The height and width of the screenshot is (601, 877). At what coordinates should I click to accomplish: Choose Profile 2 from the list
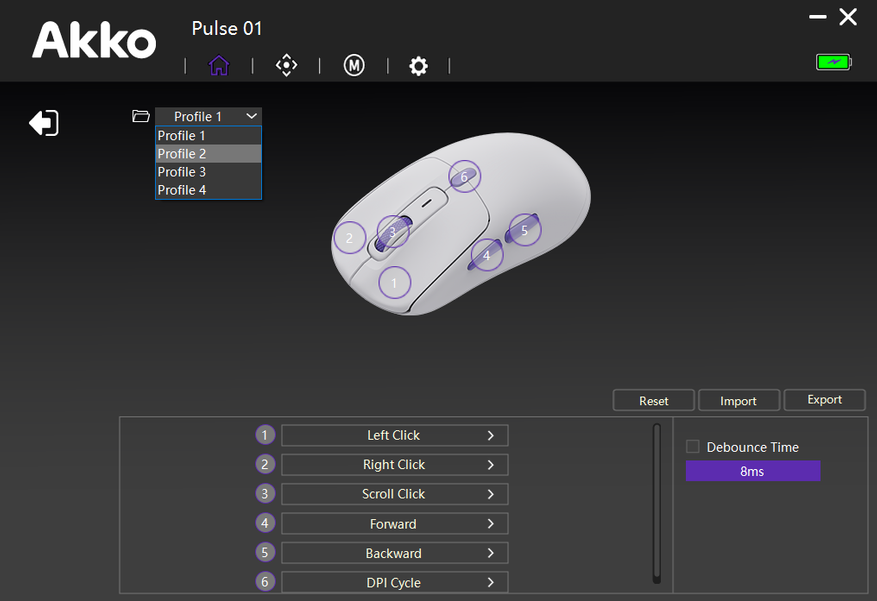click(208, 154)
